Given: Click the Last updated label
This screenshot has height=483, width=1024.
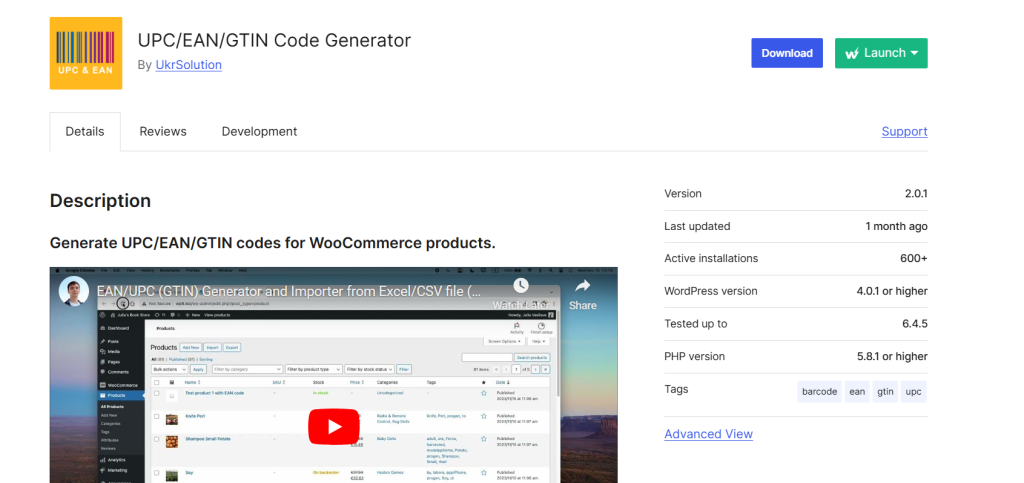Looking at the screenshot, I should pos(697,226).
